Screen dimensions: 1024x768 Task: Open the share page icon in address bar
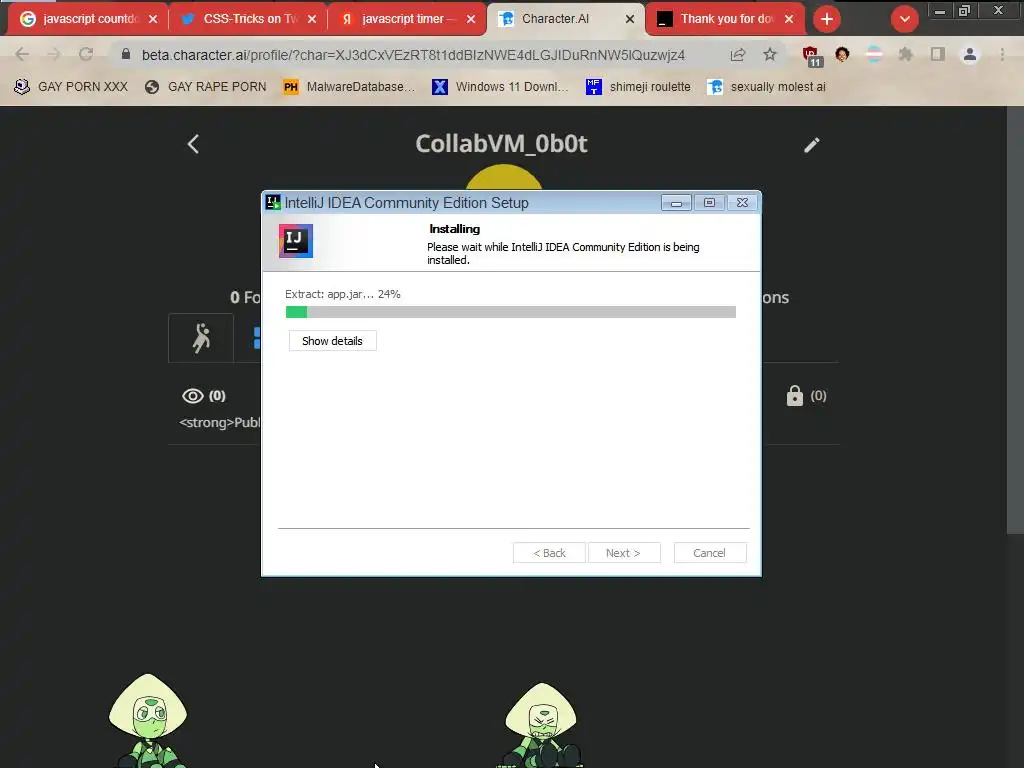[738, 55]
